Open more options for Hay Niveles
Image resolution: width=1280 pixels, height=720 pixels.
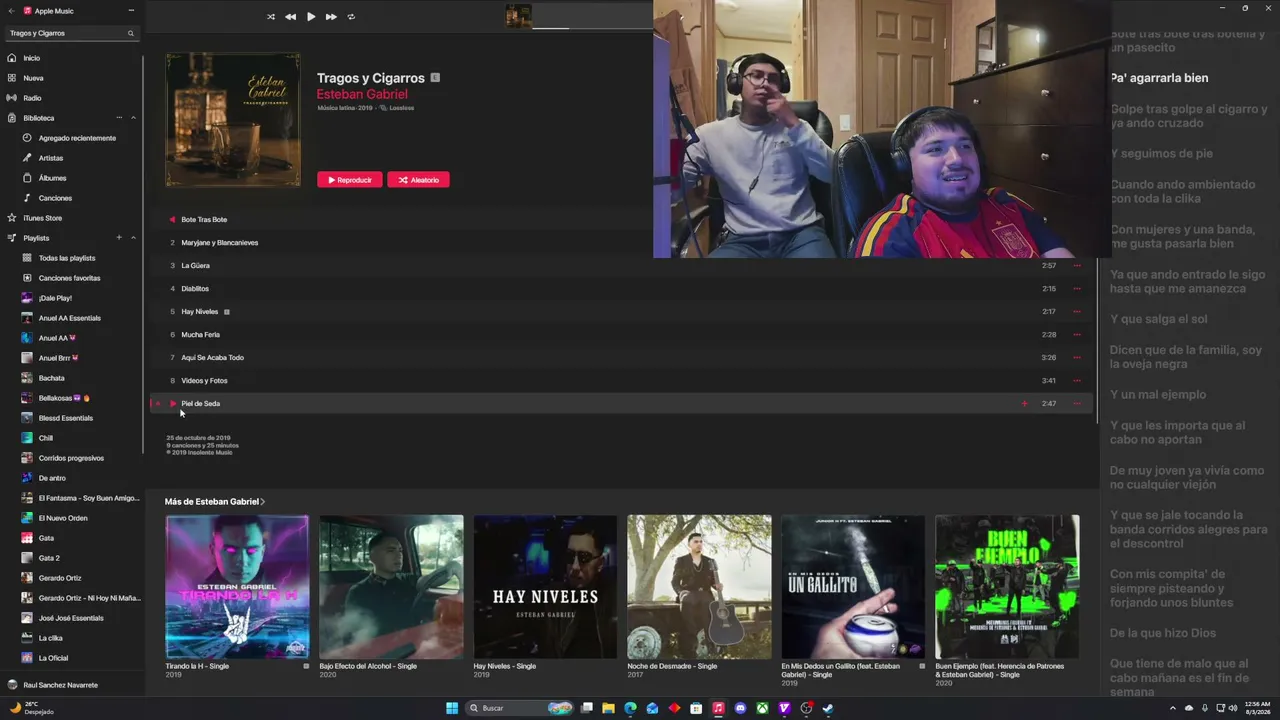click(1077, 312)
